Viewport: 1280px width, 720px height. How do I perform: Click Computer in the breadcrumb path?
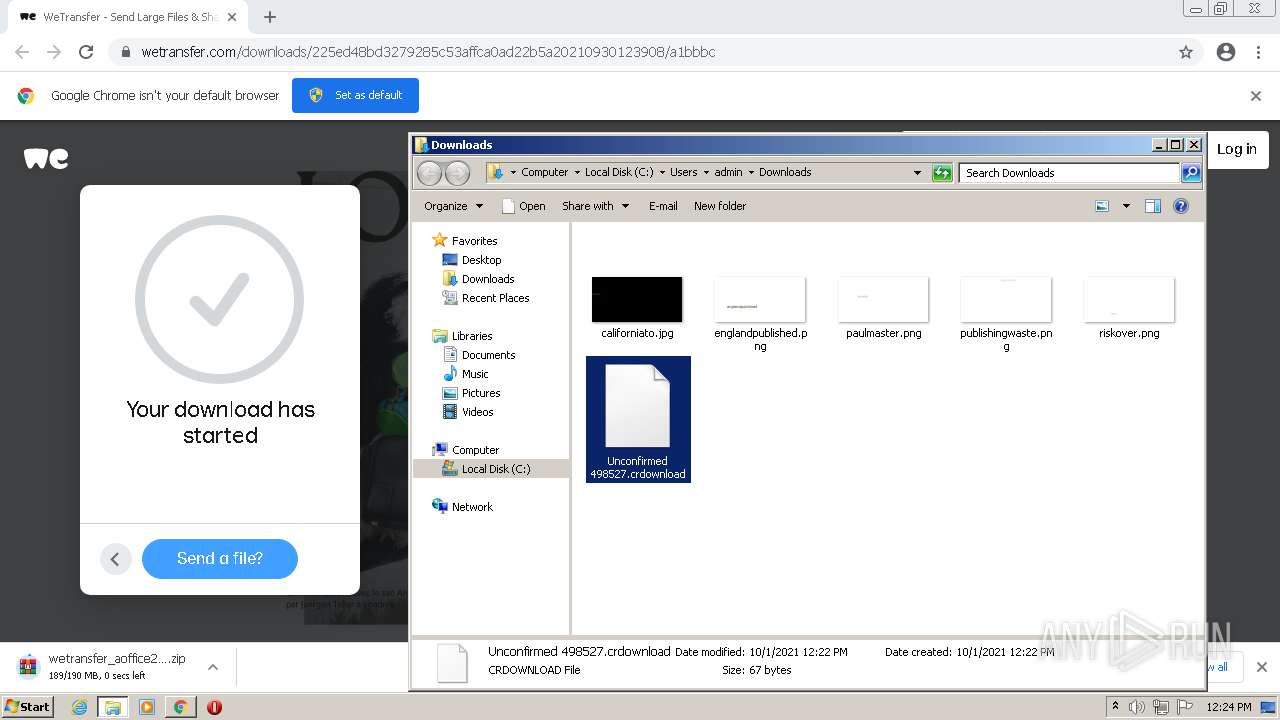(545, 172)
